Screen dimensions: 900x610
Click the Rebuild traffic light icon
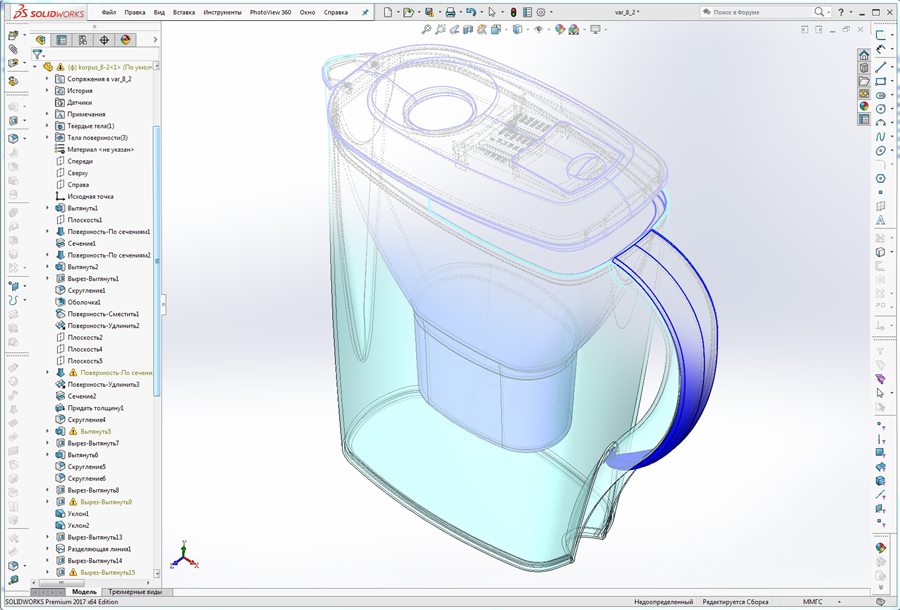[513, 12]
